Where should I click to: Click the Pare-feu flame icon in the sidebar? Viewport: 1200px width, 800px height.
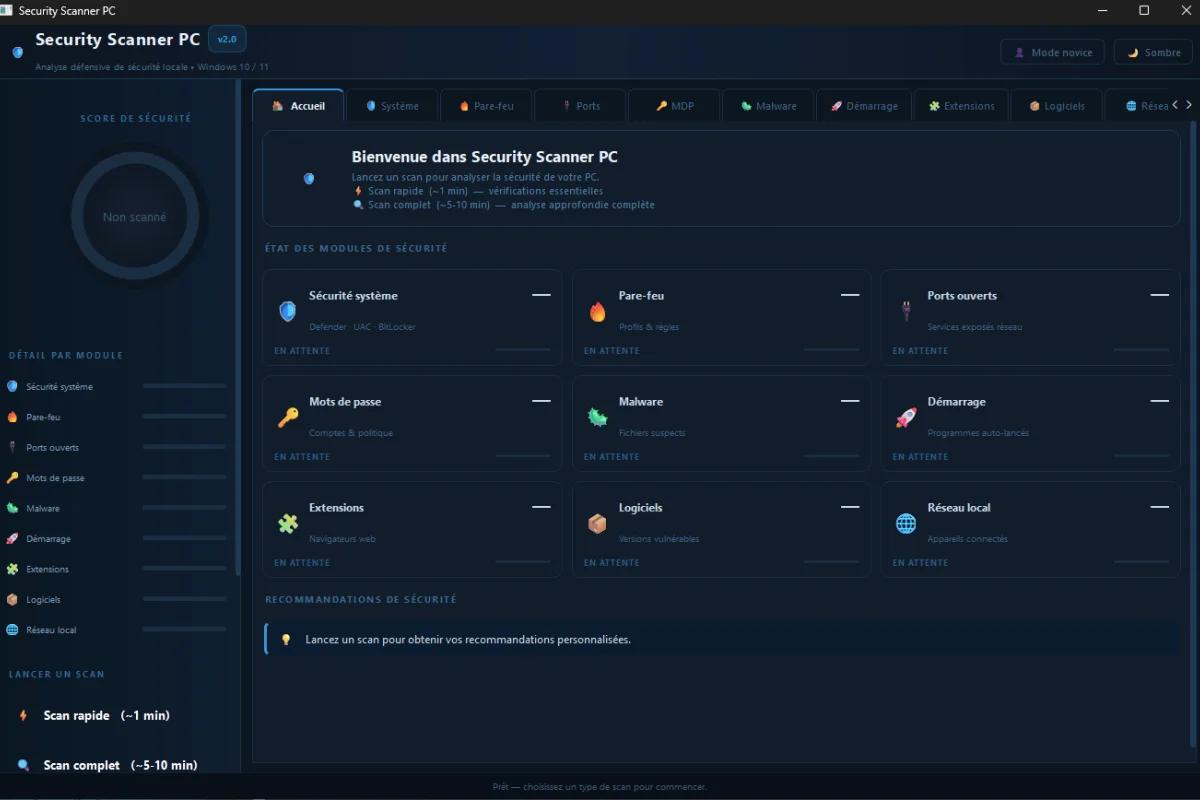(14, 417)
